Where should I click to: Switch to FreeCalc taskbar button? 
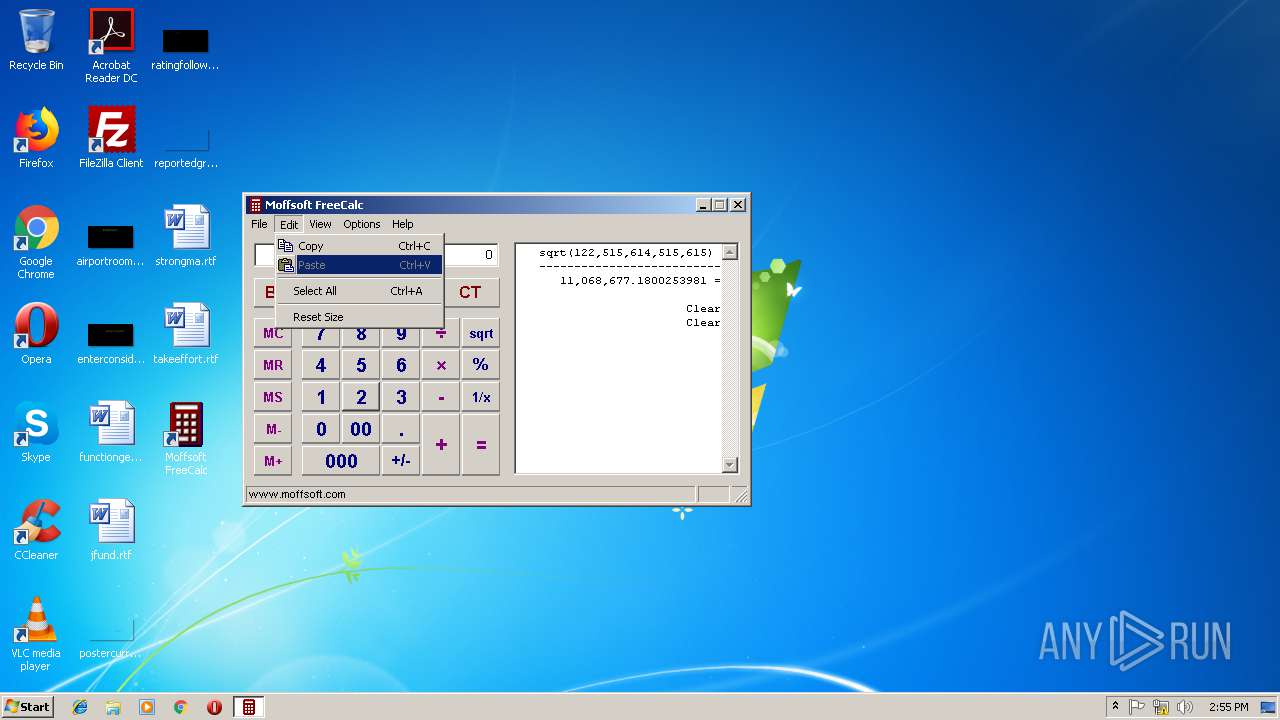point(249,707)
